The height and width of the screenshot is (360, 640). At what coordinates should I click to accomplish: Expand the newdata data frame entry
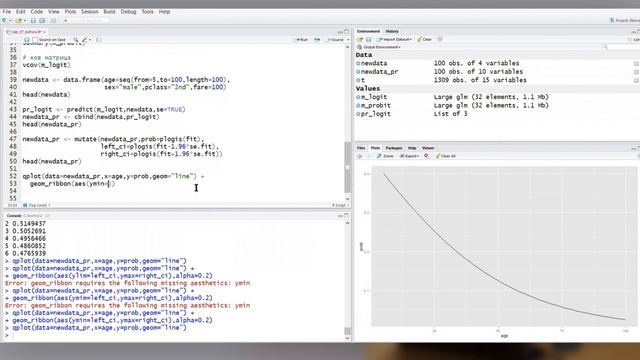358,63
